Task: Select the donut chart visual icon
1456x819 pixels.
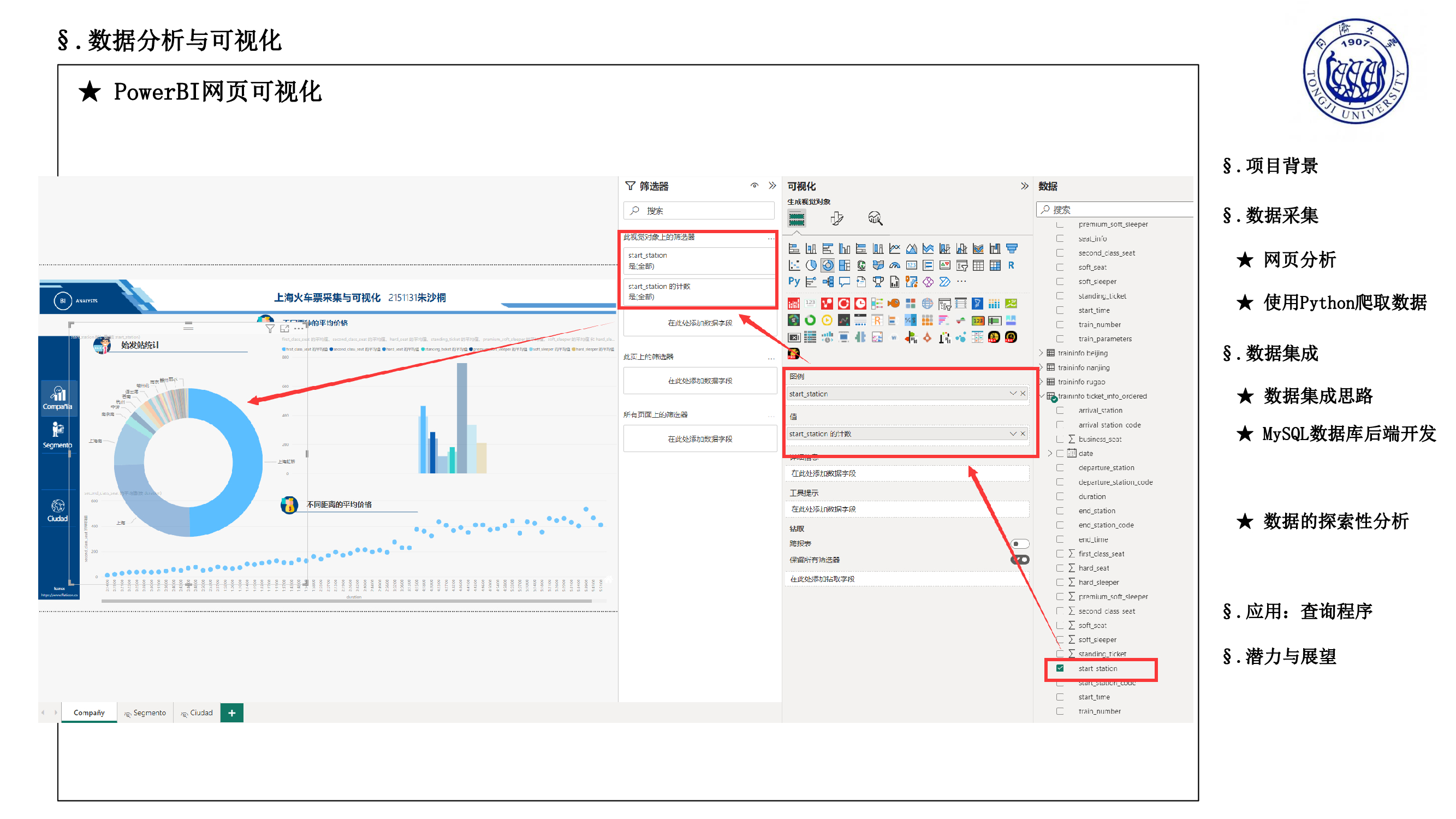Action: pyautogui.click(x=828, y=265)
